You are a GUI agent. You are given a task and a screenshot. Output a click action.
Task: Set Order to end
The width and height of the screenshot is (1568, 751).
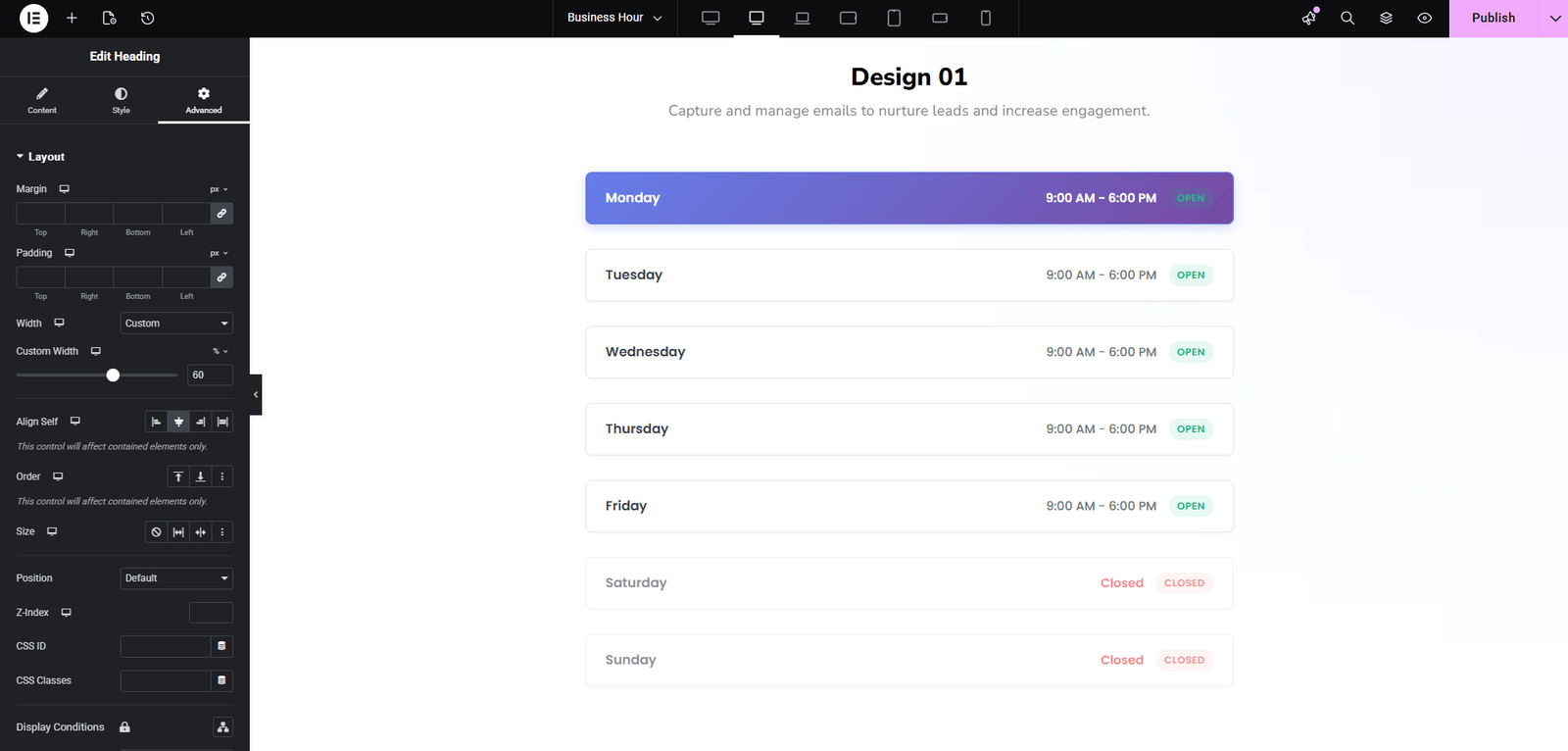coord(200,476)
